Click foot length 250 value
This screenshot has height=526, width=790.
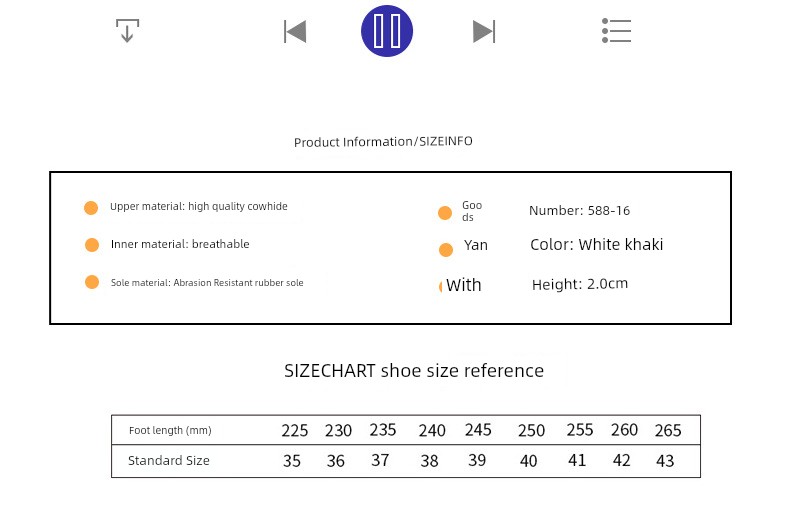coord(531,431)
